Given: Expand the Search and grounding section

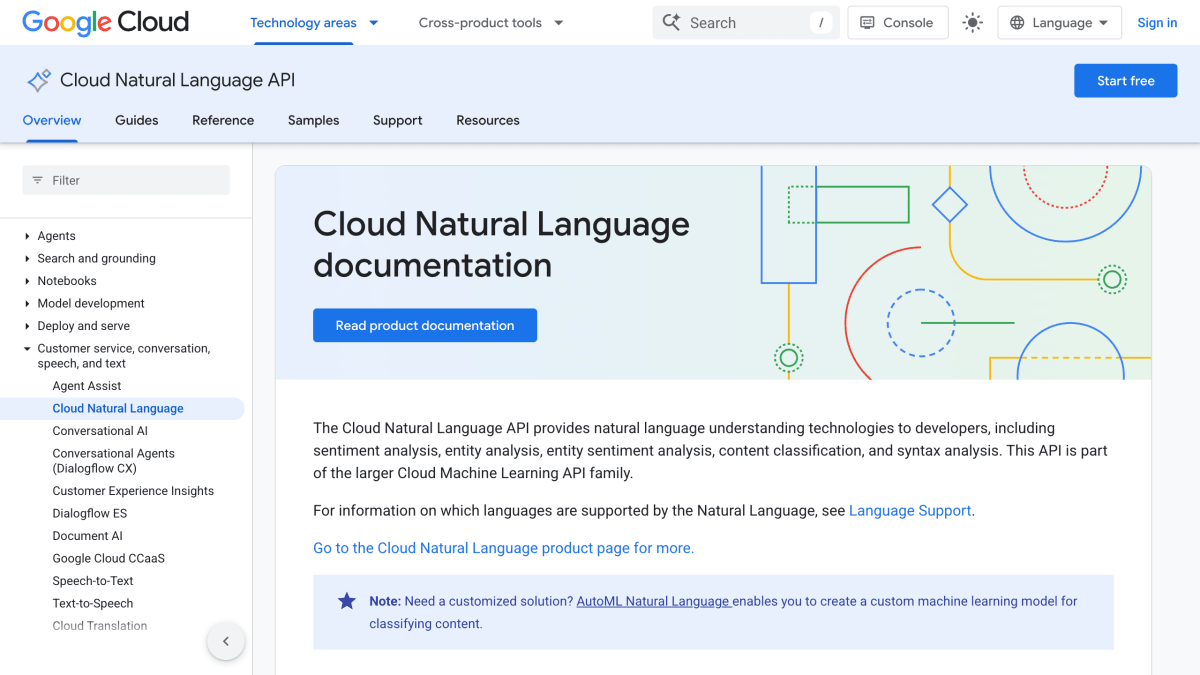Looking at the screenshot, I should tap(27, 258).
